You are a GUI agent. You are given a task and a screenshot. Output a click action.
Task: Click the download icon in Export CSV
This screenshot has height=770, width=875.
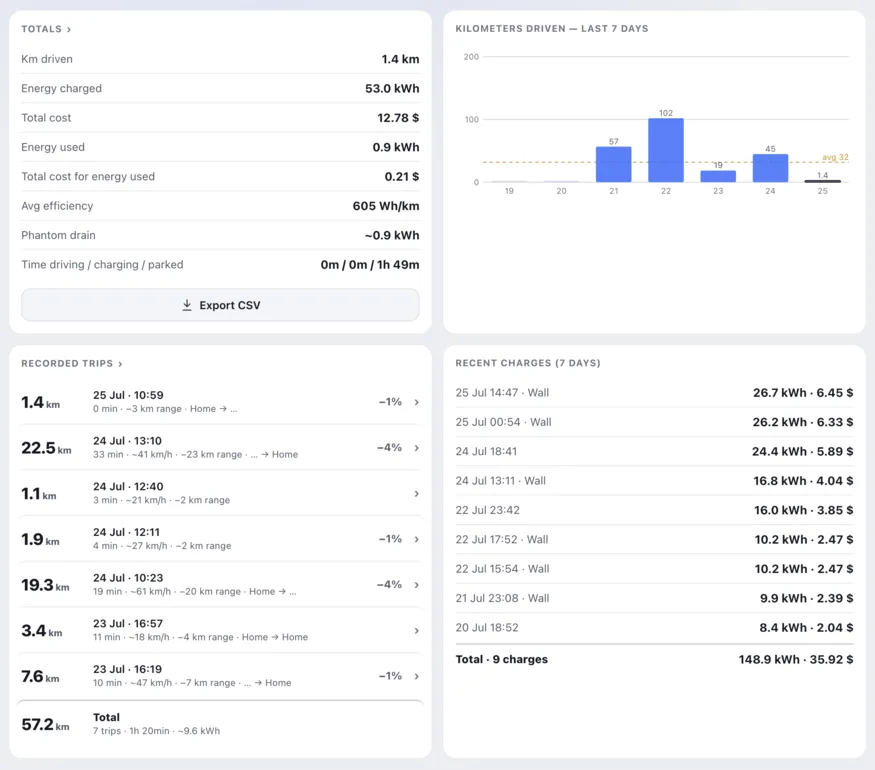[x=187, y=305]
